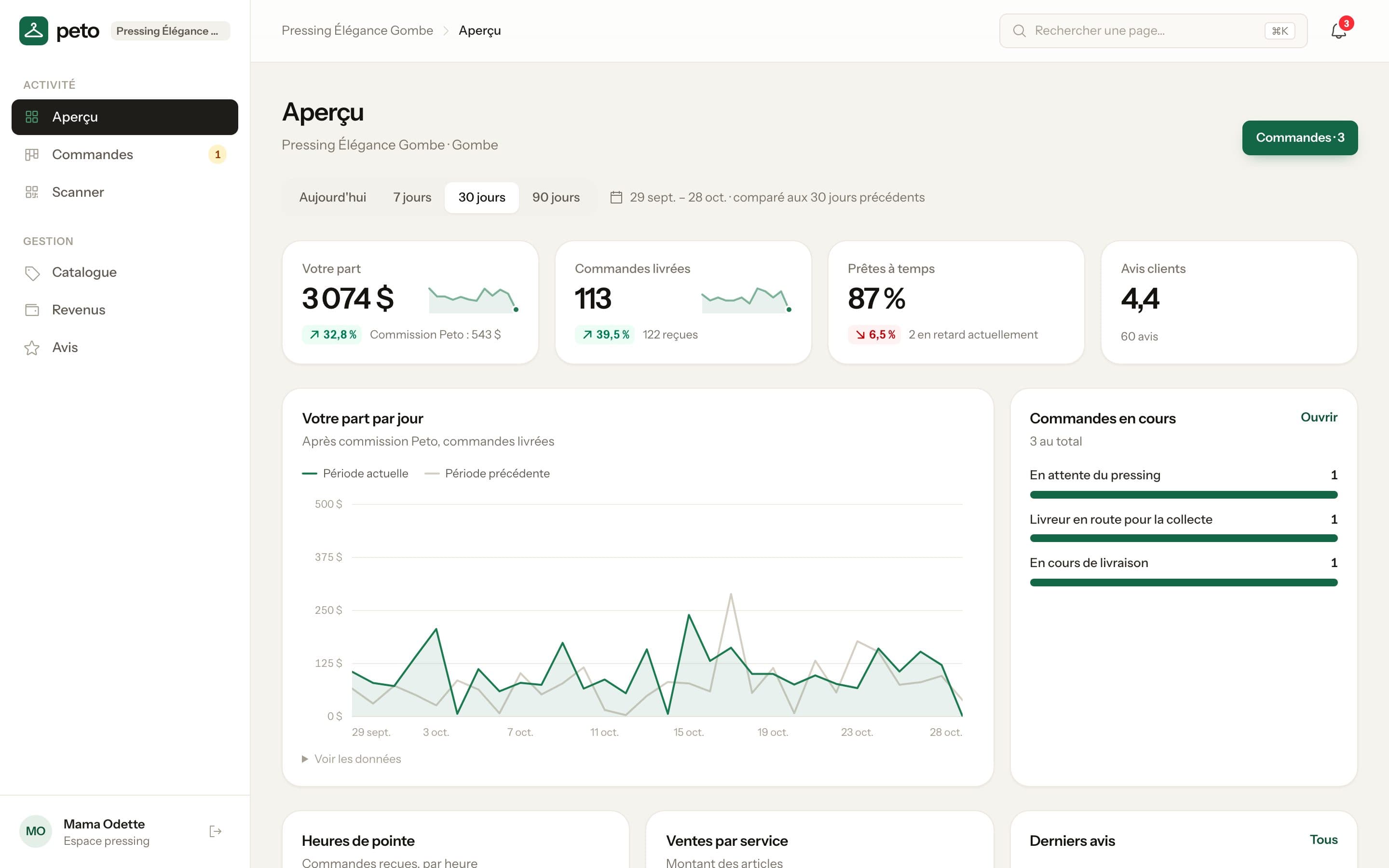
Task: Expand Voir les données disclosure
Action: (x=351, y=759)
